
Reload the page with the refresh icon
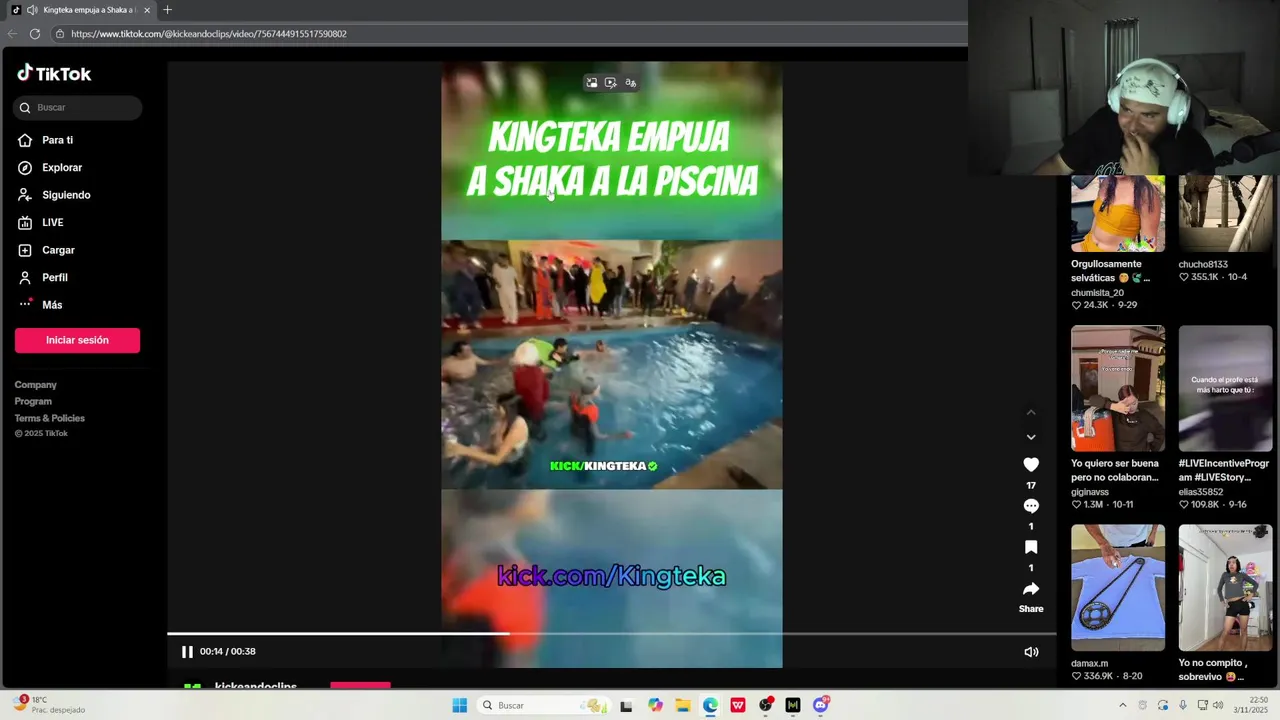point(35,34)
